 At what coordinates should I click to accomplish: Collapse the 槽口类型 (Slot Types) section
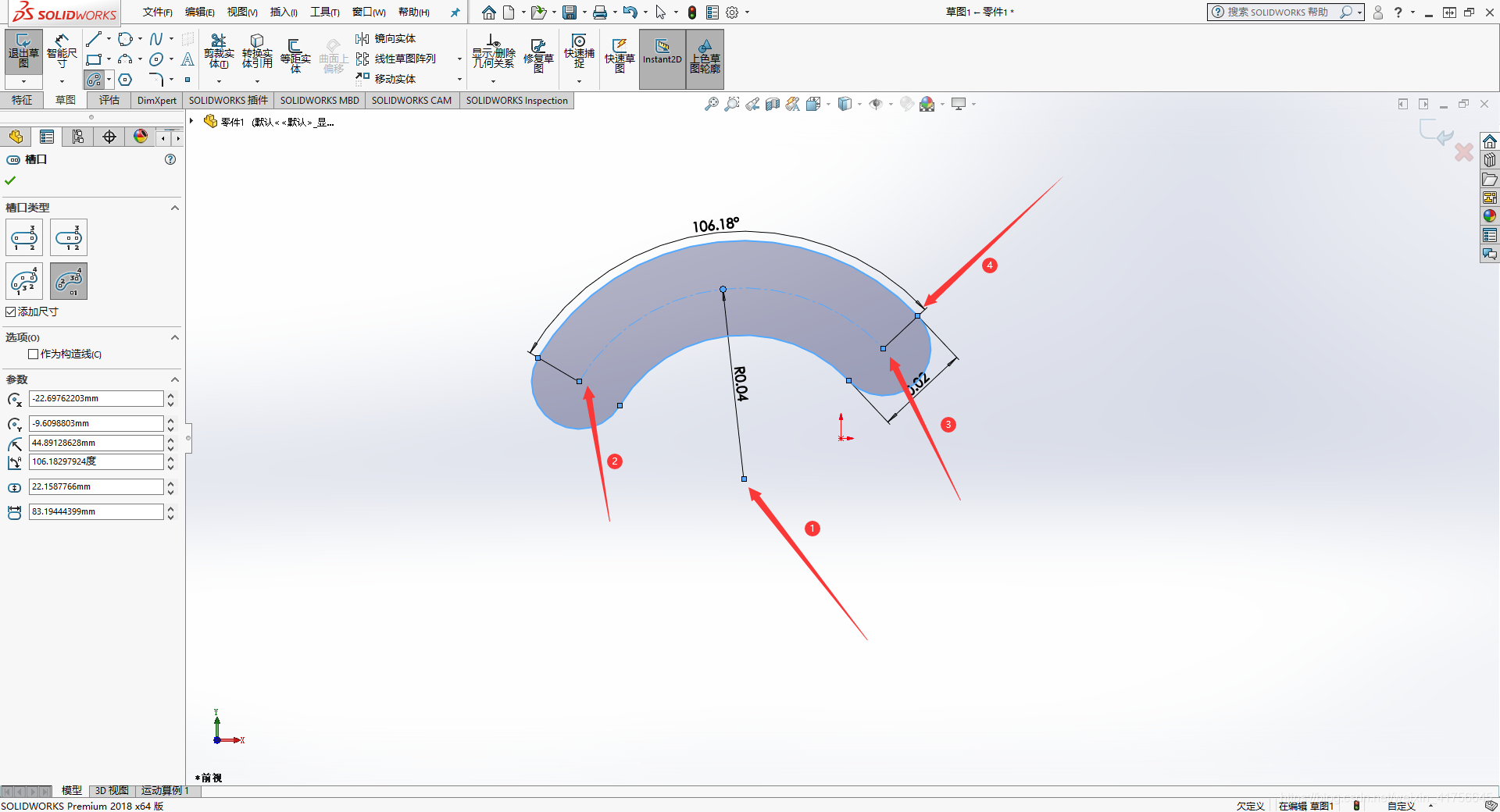(x=175, y=208)
